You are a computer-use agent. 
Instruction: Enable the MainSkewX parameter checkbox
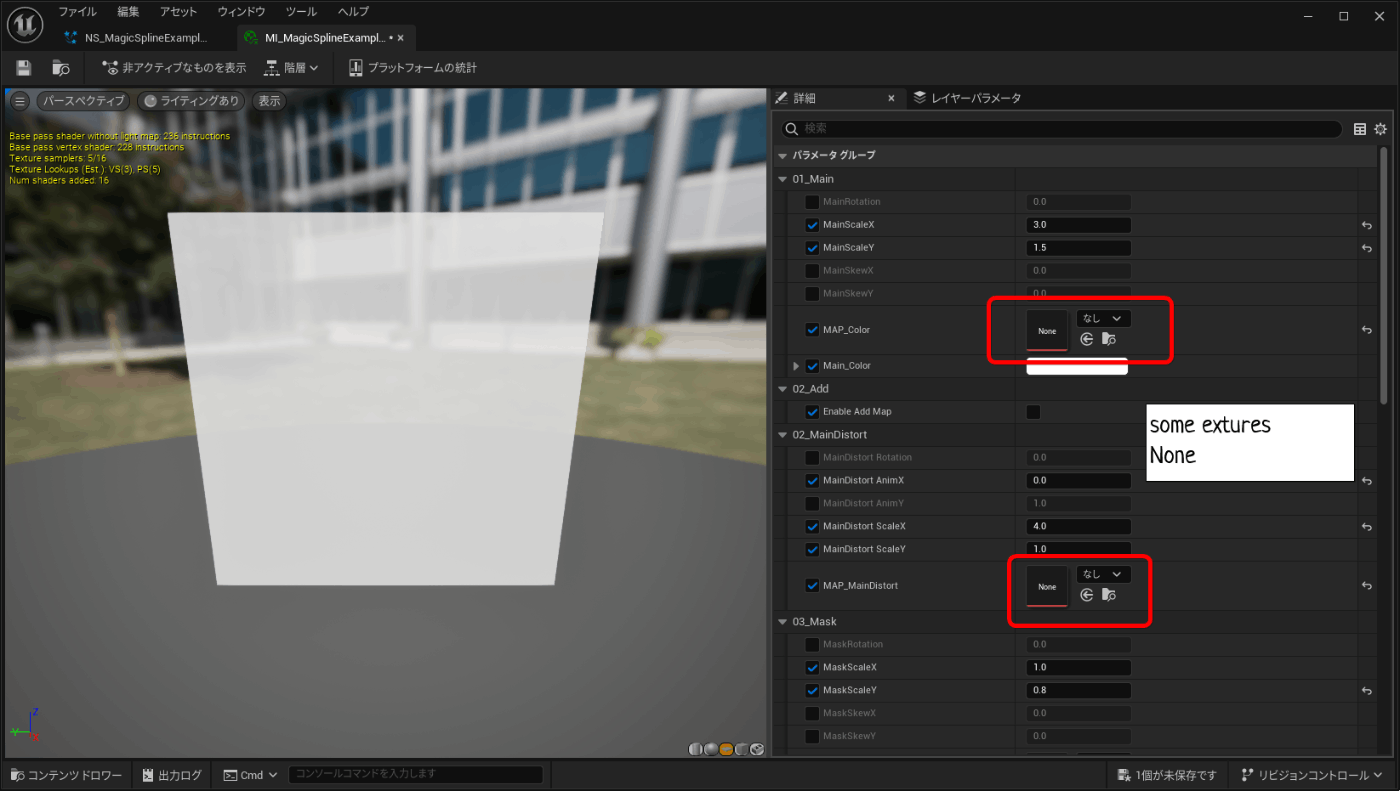[812, 271]
